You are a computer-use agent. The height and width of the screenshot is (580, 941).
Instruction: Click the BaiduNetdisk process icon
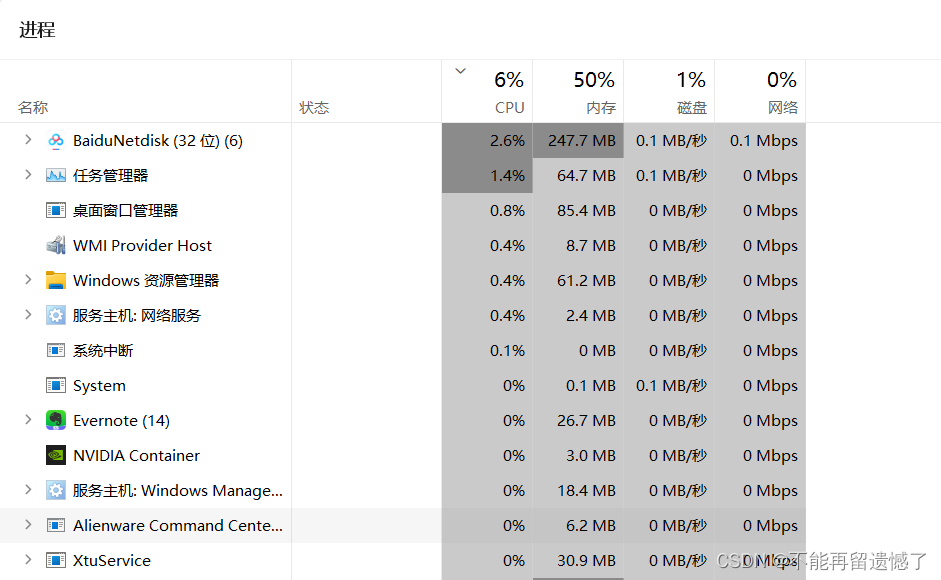pos(56,141)
